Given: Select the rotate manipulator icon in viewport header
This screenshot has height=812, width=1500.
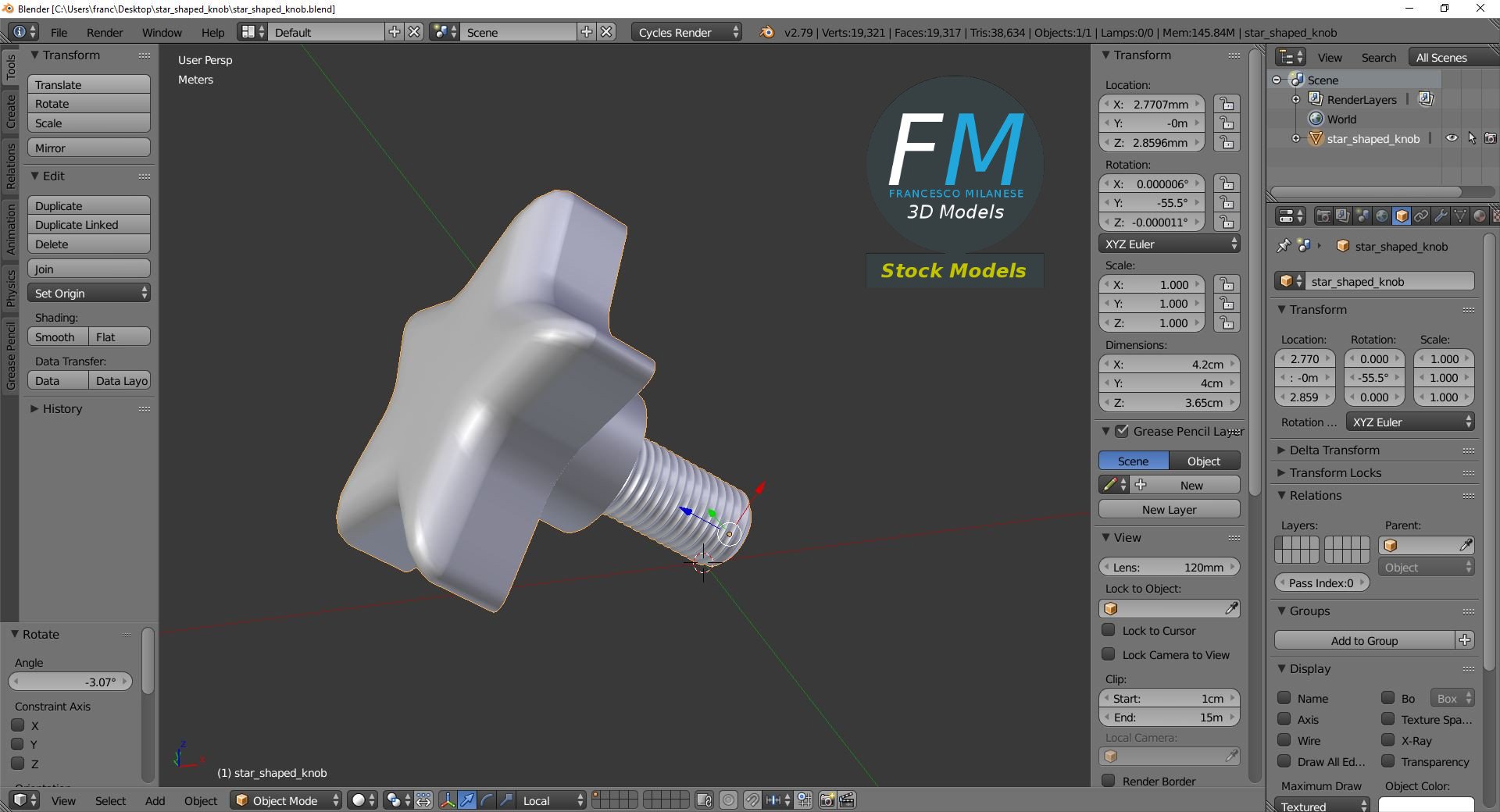Looking at the screenshot, I should (x=486, y=800).
